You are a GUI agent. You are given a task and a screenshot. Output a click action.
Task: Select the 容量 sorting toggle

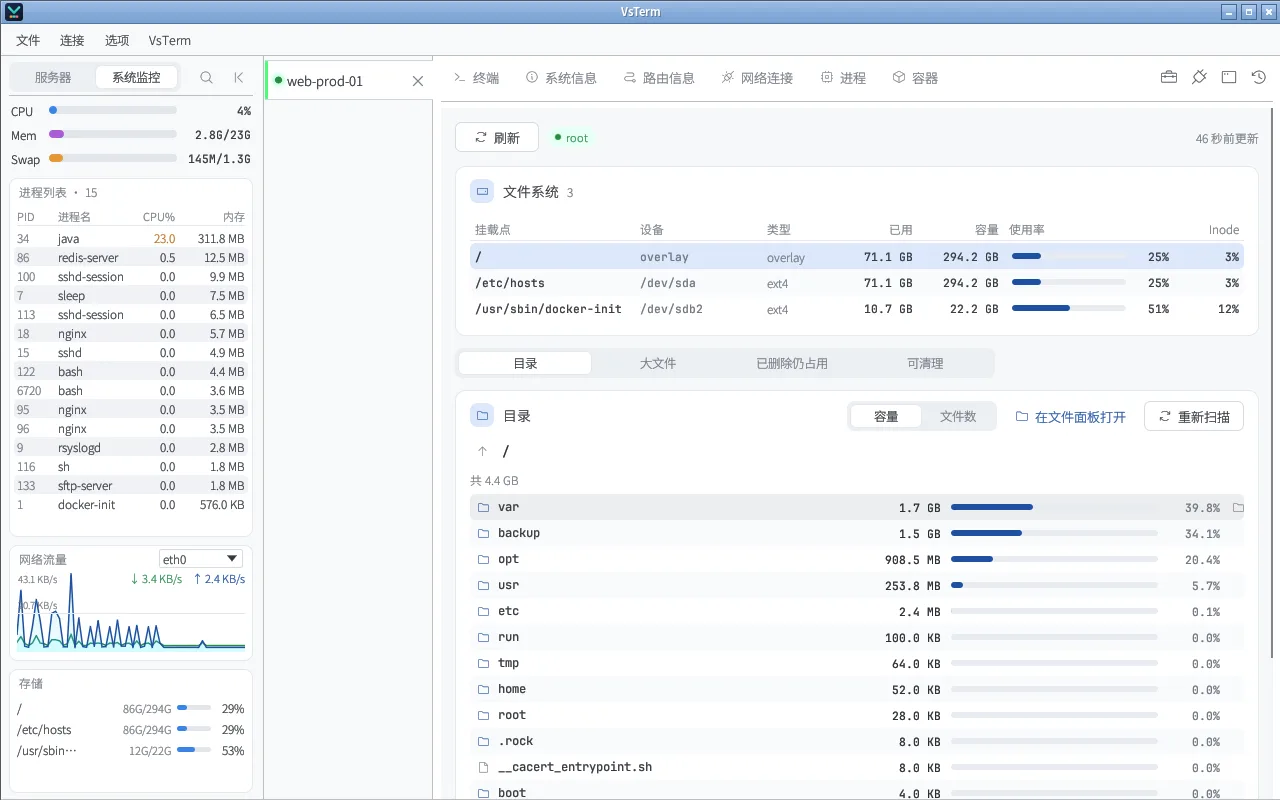(x=886, y=416)
